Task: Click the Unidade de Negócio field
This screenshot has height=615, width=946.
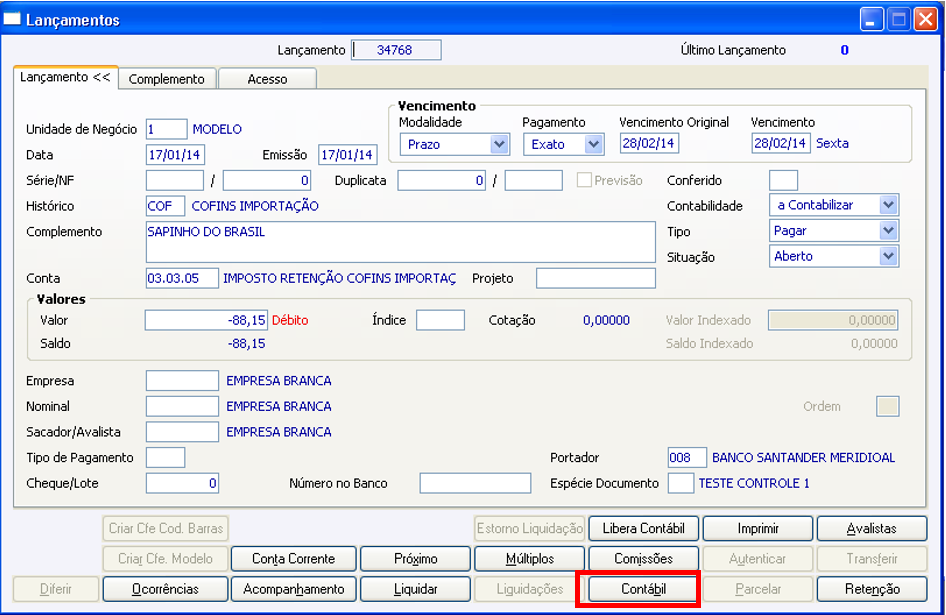Action: [x=167, y=129]
